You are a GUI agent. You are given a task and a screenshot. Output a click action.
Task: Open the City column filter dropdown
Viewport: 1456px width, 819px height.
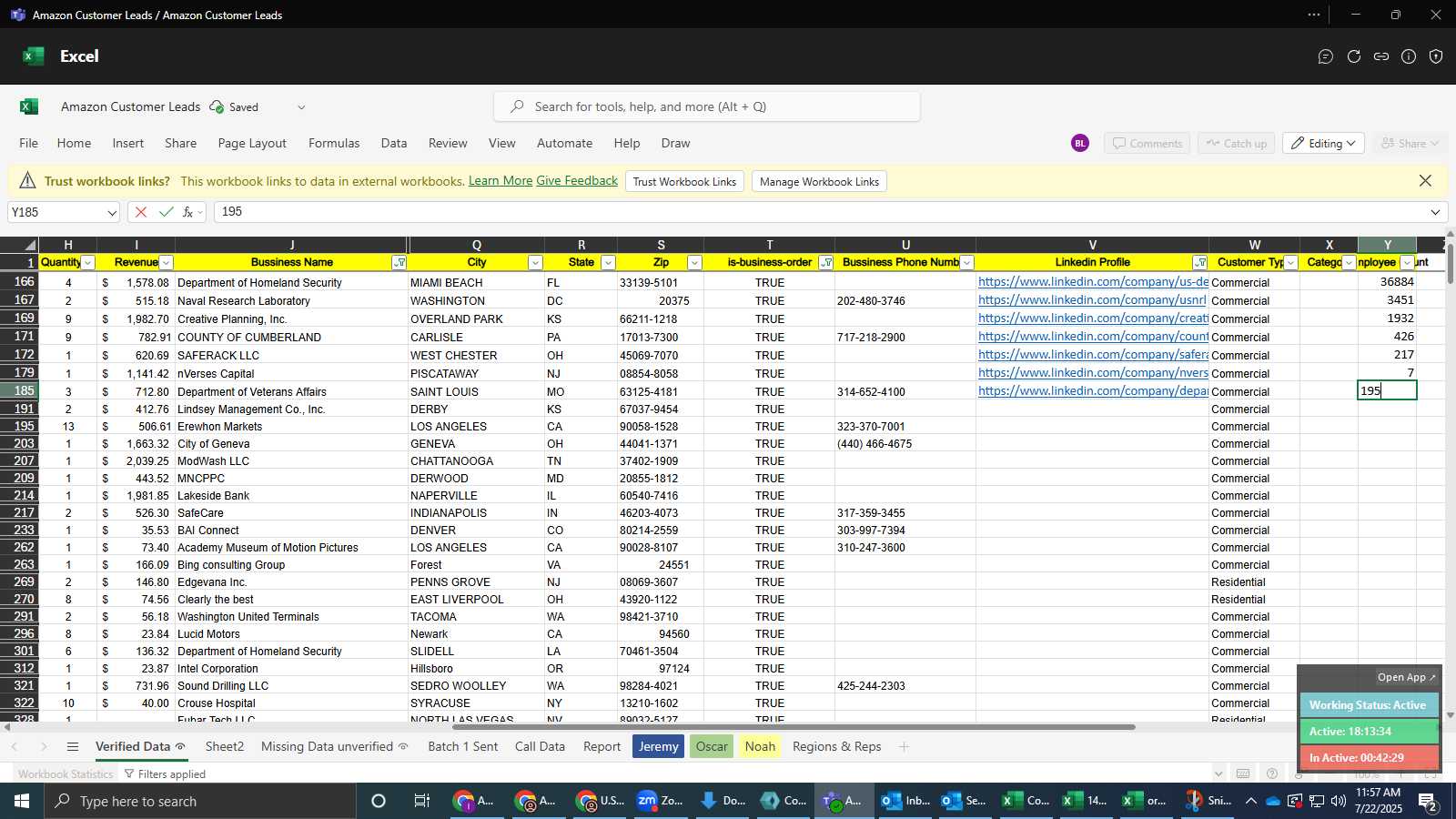pos(535,263)
